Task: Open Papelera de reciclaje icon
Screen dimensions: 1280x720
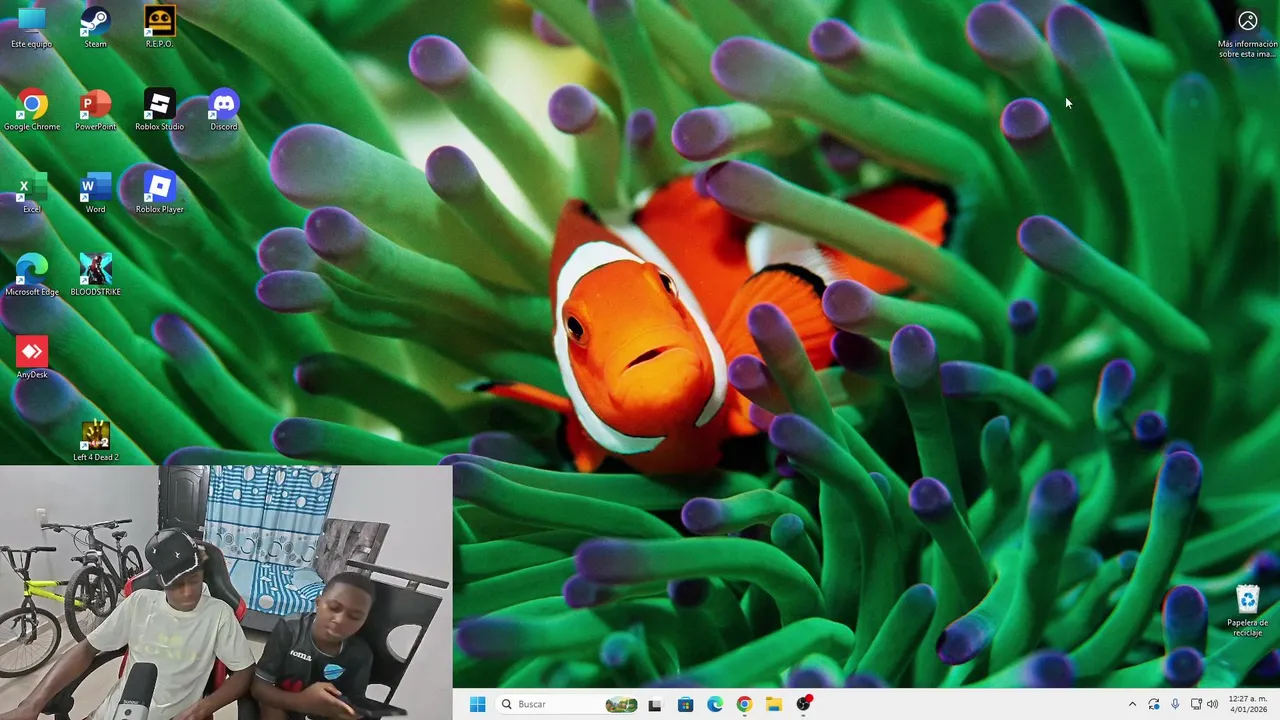Action: pos(1247,611)
